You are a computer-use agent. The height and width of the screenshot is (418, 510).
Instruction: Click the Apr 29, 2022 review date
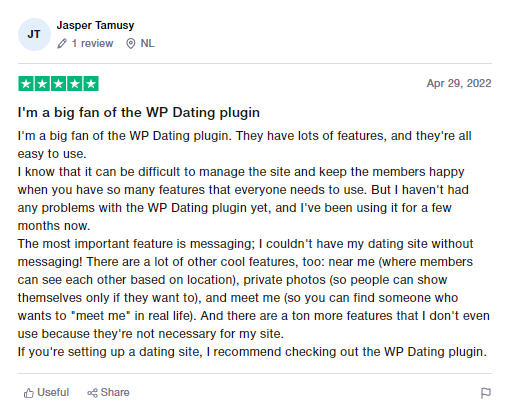[x=459, y=83]
